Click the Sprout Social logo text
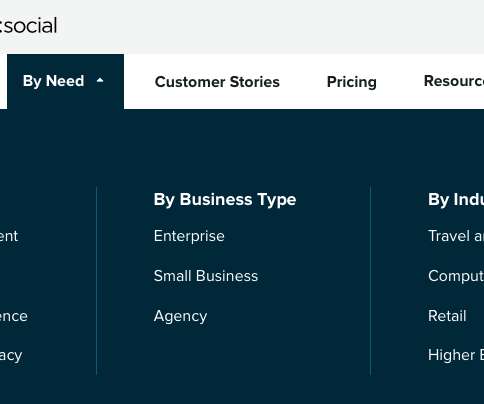This screenshot has width=484, height=404. coord(29,26)
